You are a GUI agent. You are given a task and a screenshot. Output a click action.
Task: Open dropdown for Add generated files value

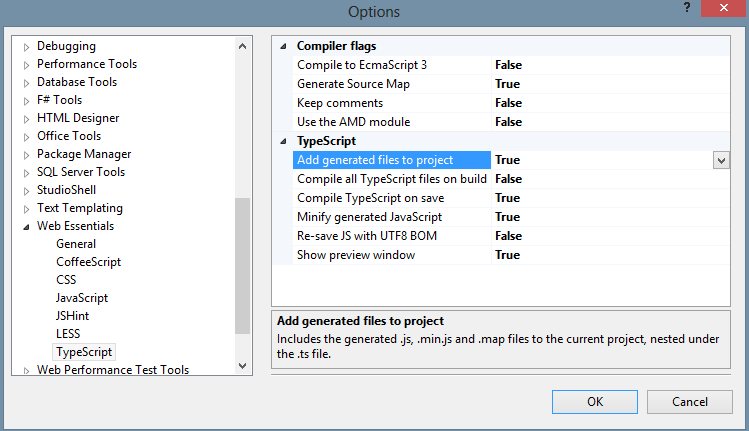pos(721,160)
